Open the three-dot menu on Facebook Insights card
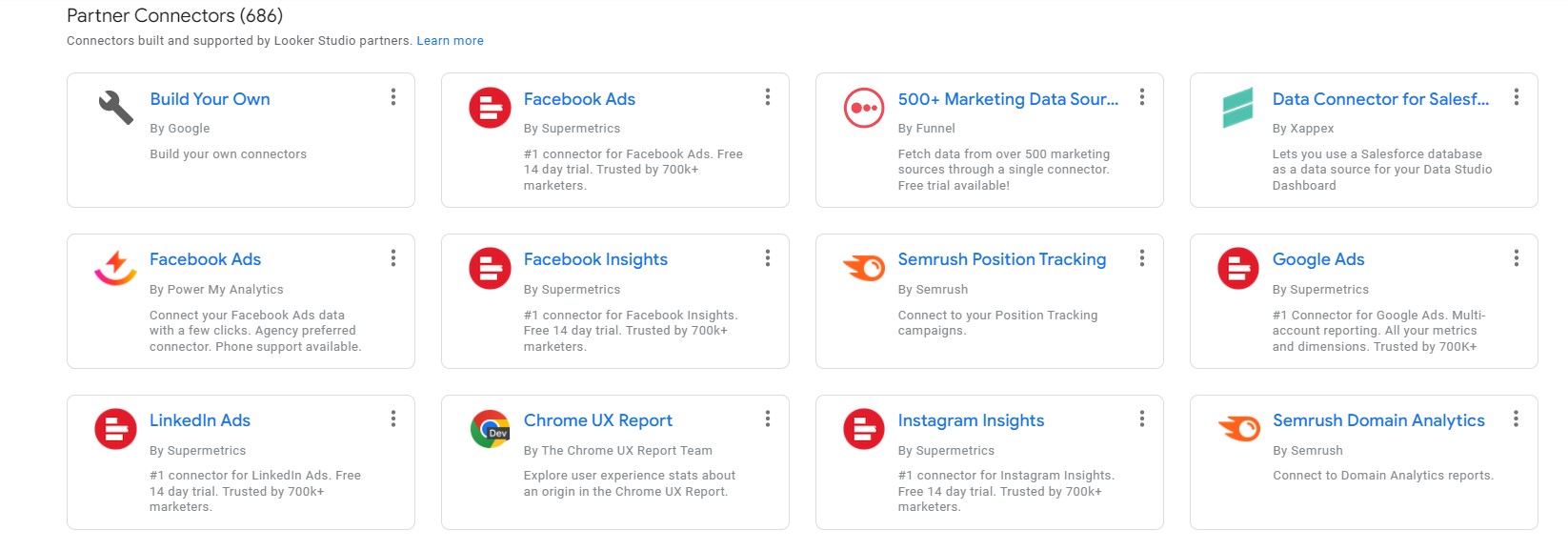Screen dimensions: 1568x551 (x=768, y=258)
